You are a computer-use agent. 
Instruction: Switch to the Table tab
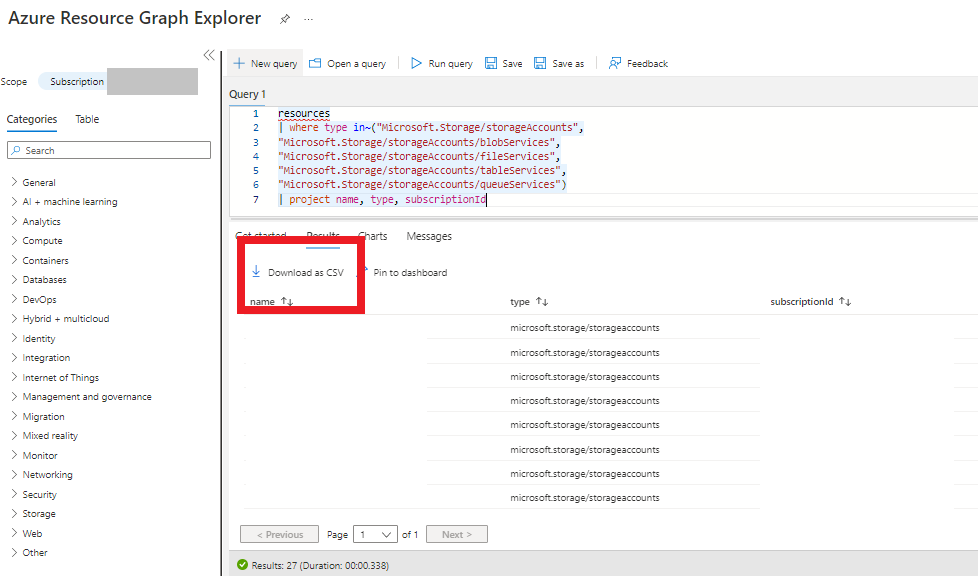click(87, 119)
